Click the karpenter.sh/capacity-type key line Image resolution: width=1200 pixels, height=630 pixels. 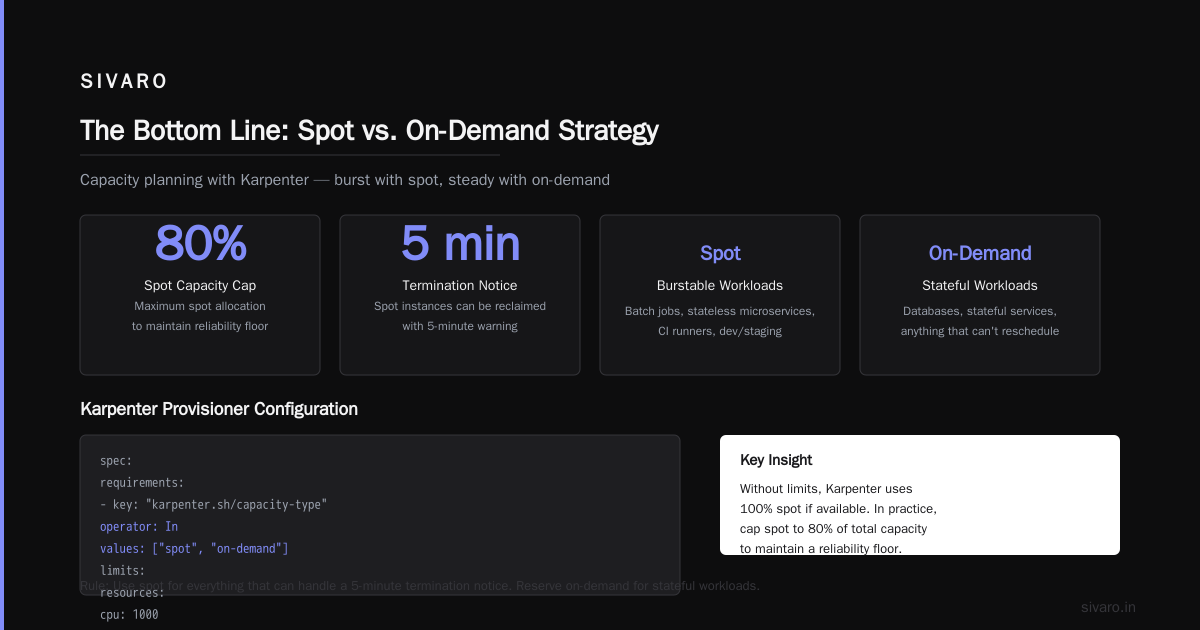tap(214, 505)
